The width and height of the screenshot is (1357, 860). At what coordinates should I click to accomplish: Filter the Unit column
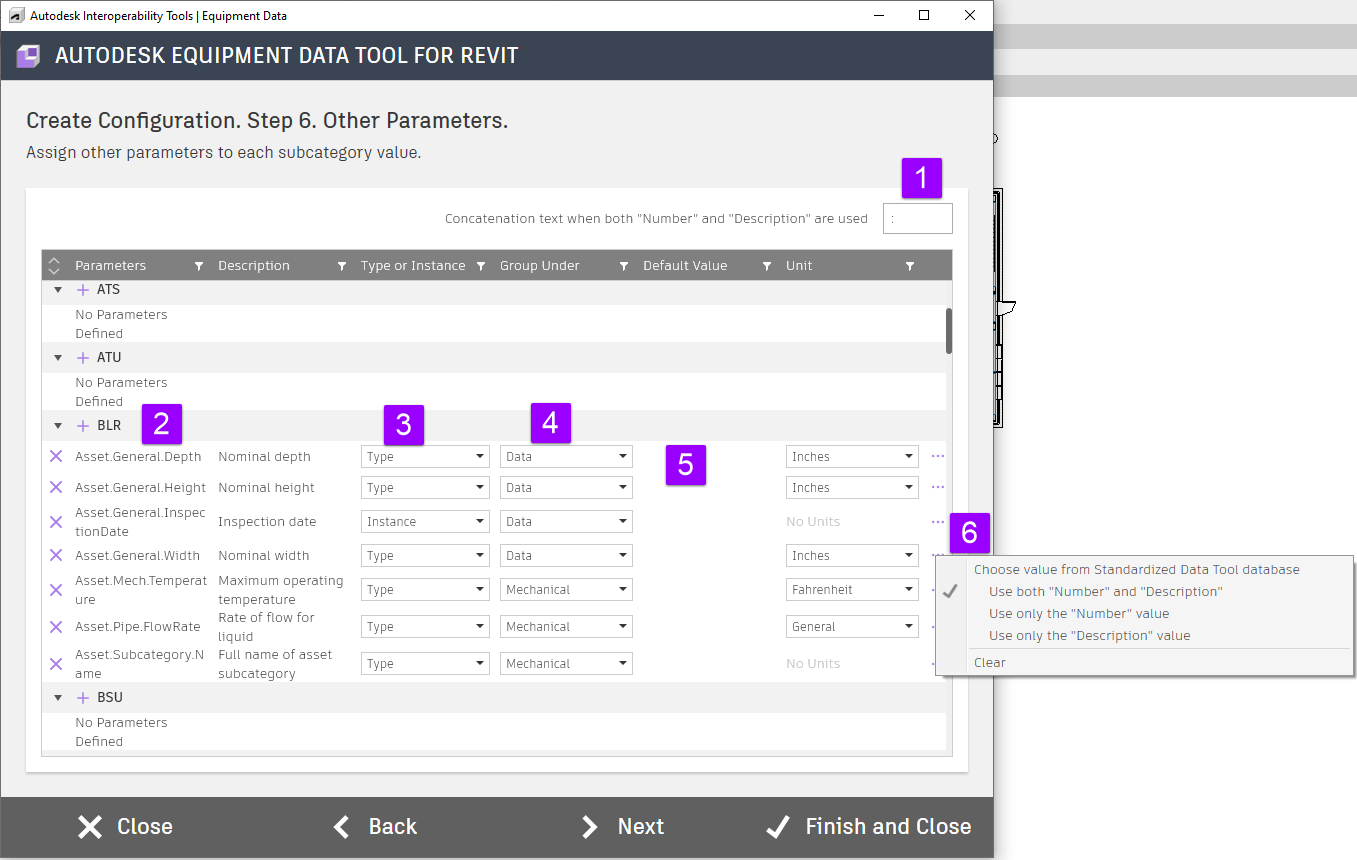click(x=910, y=266)
